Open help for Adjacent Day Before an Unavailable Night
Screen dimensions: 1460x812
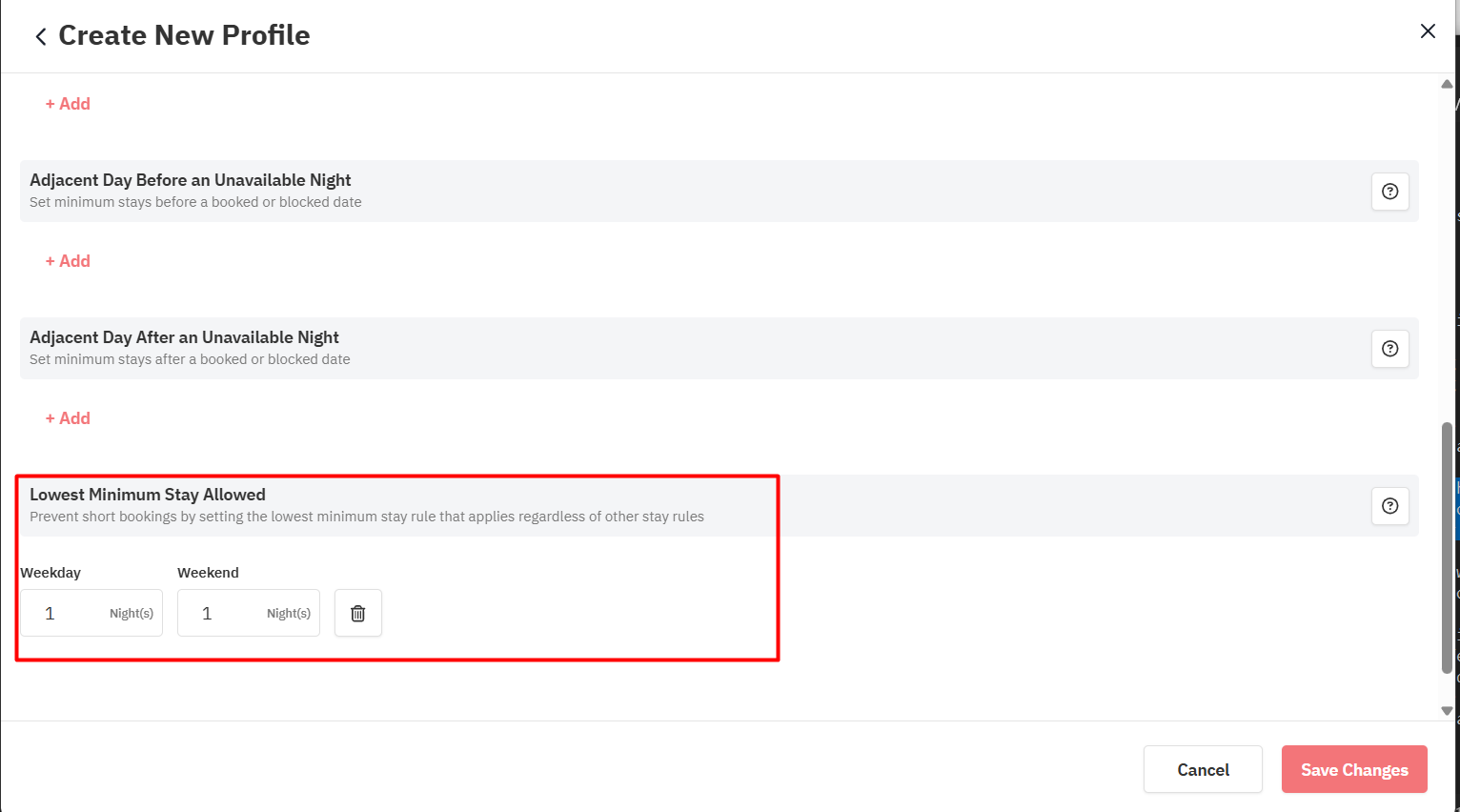[1389, 192]
